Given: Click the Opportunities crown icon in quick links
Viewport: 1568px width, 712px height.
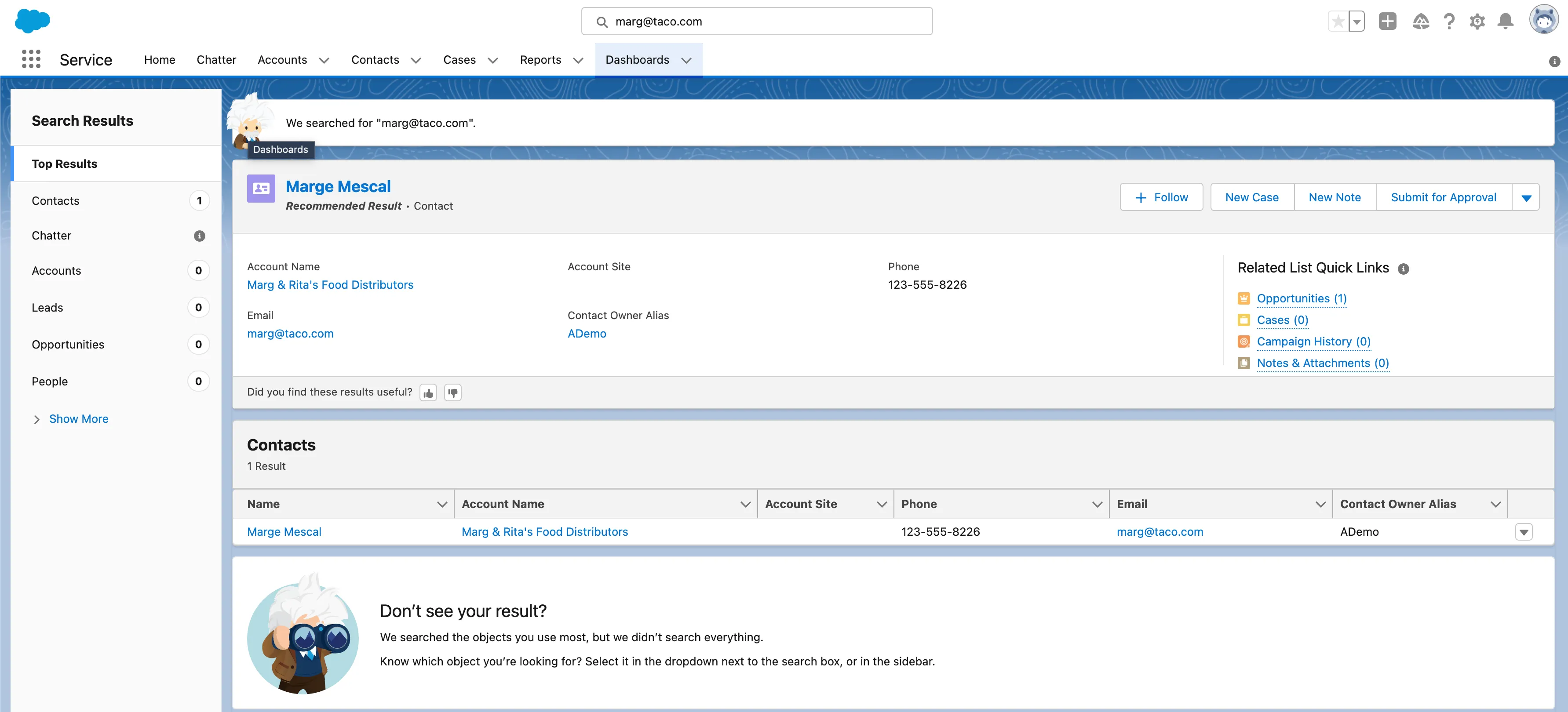Looking at the screenshot, I should coord(1243,298).
